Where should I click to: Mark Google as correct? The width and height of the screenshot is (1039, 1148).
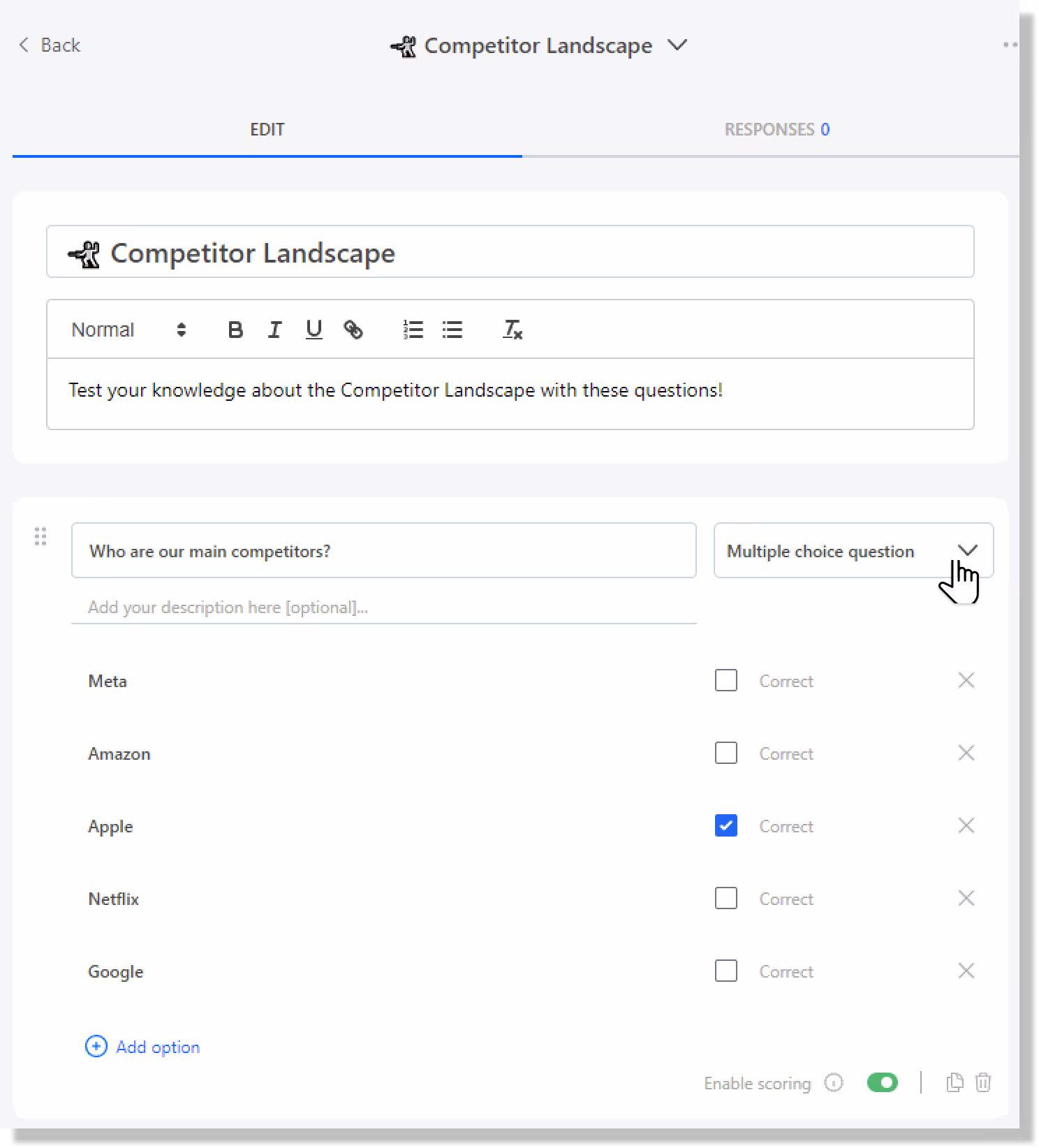(x=726, y=971)
